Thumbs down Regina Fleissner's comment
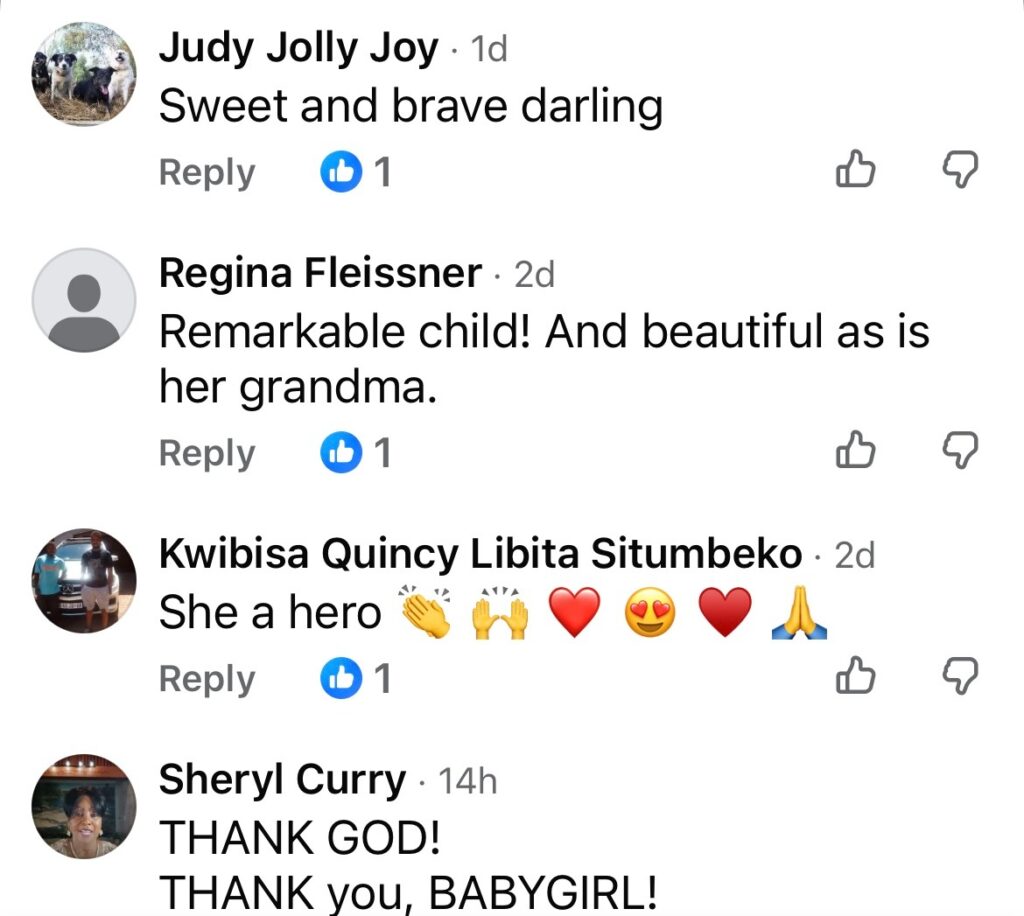 960,450
